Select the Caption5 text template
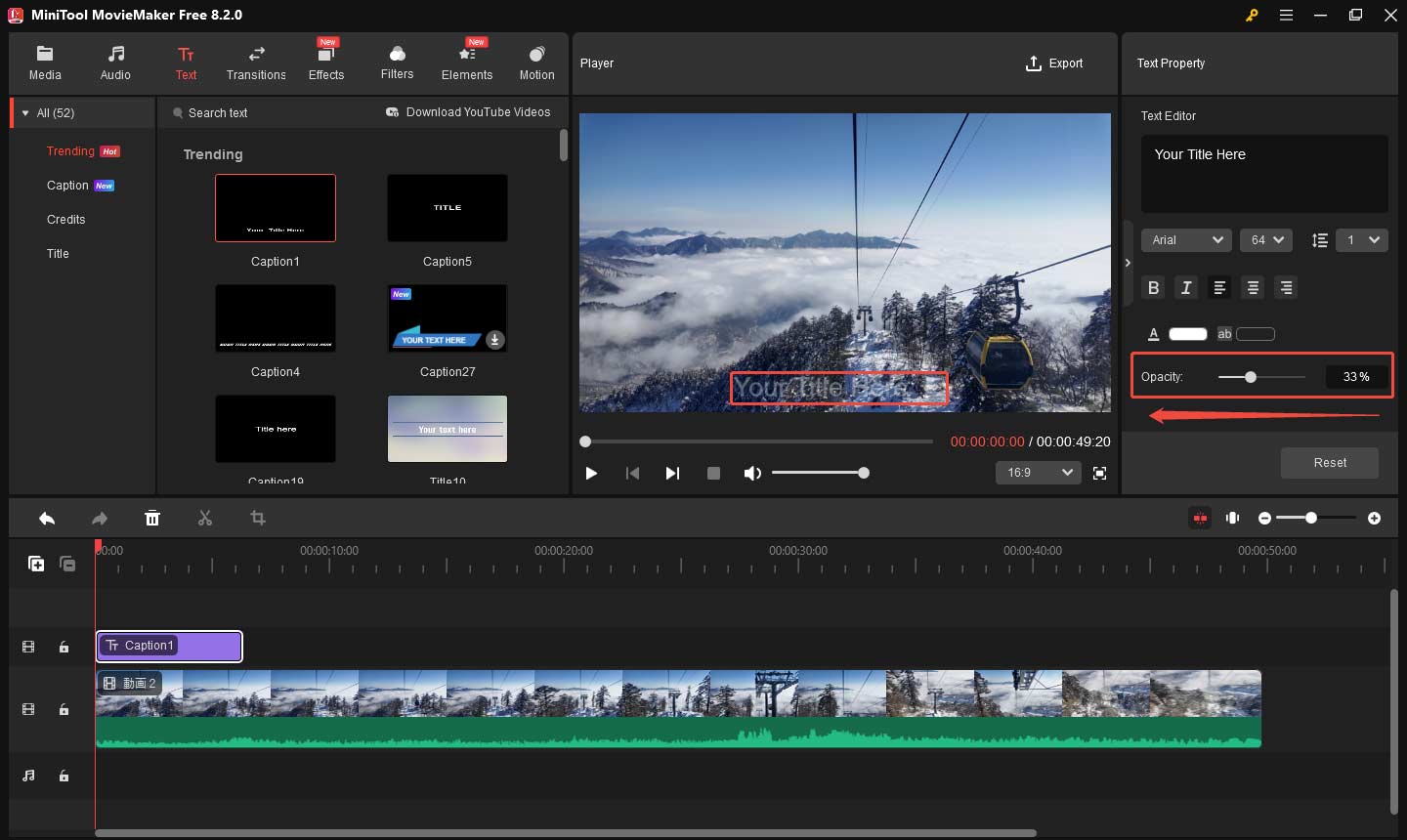This screenshot has width=1407, height=840. point(448,208)
